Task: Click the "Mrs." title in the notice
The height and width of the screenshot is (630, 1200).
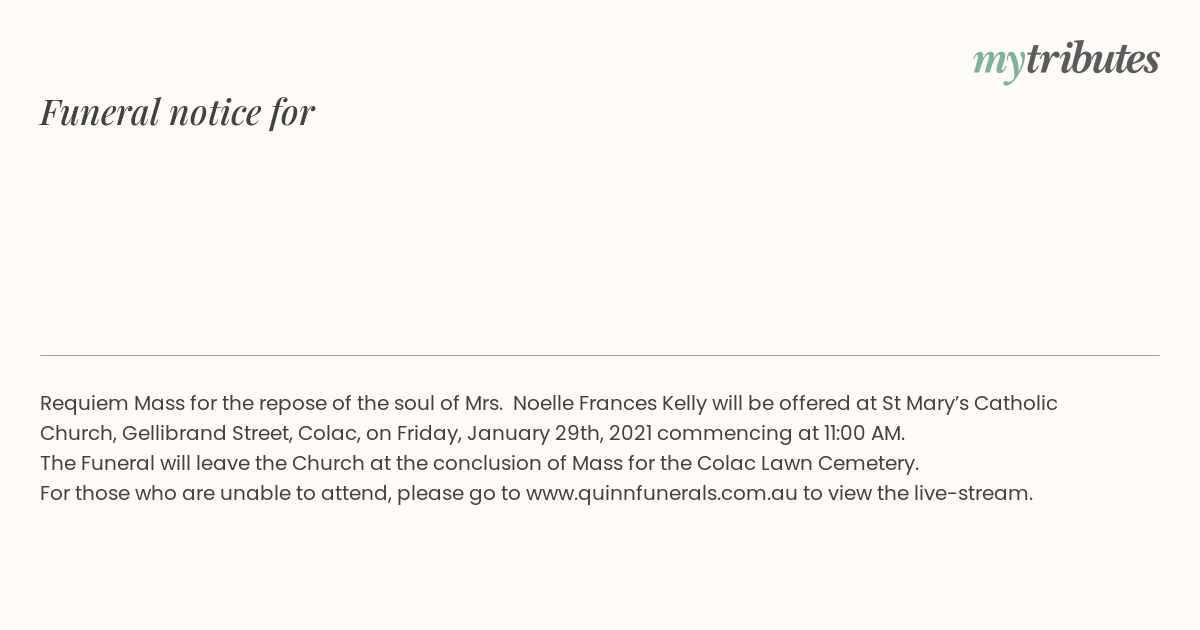Action: pyautogui.click(x=484, y=403)
